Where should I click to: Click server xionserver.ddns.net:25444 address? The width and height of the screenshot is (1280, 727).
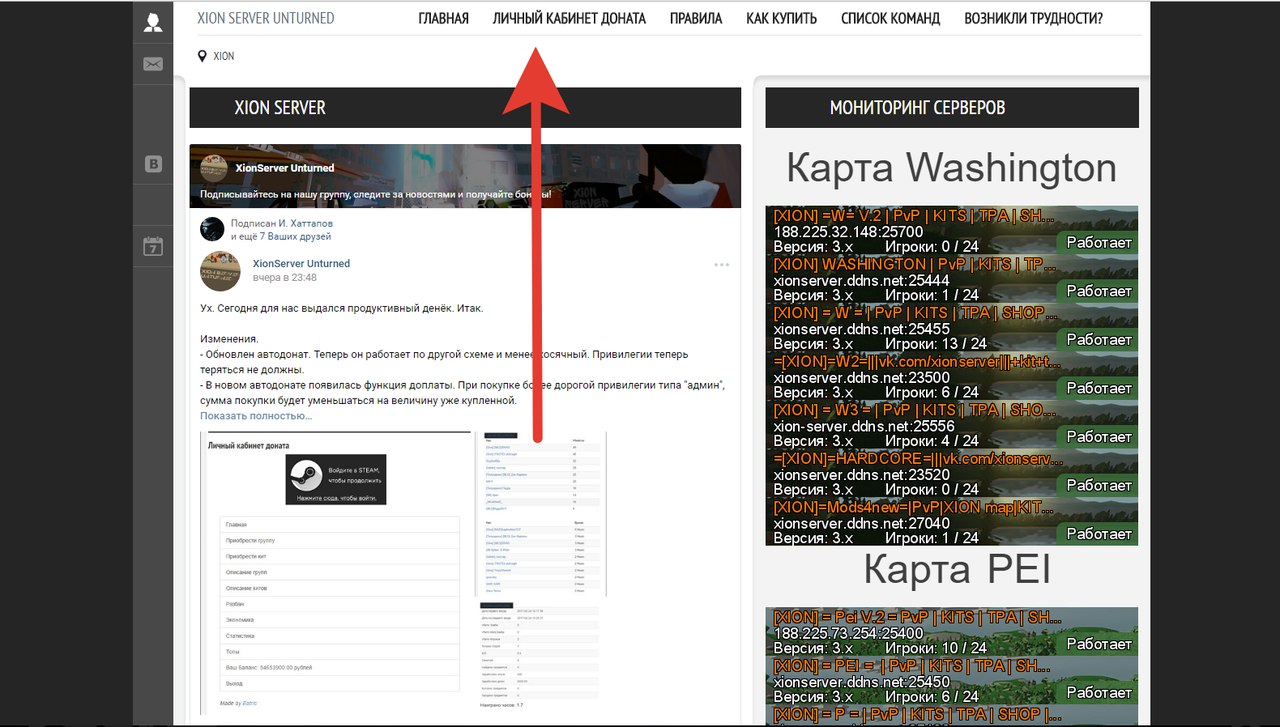861,281
